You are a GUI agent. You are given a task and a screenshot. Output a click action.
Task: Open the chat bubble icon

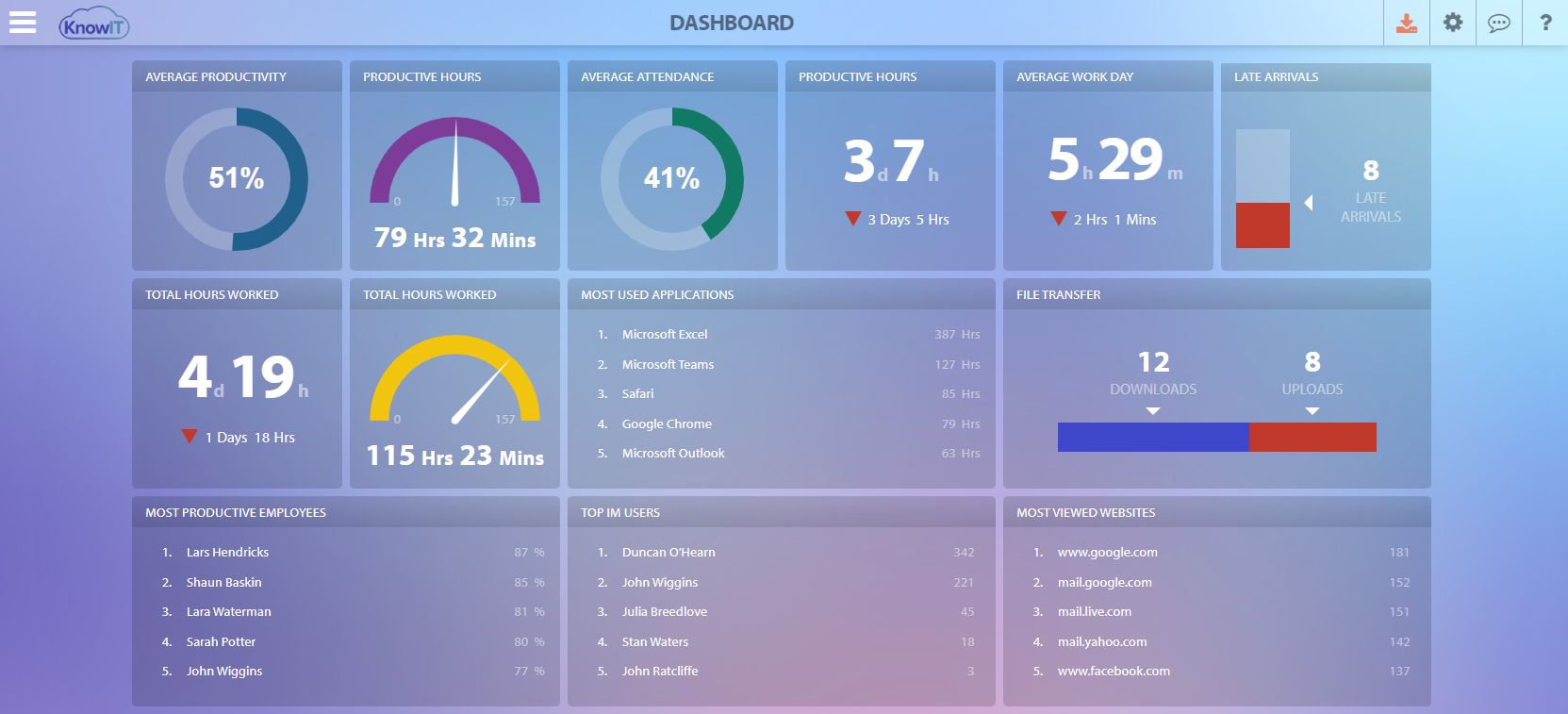point(1499,23)
